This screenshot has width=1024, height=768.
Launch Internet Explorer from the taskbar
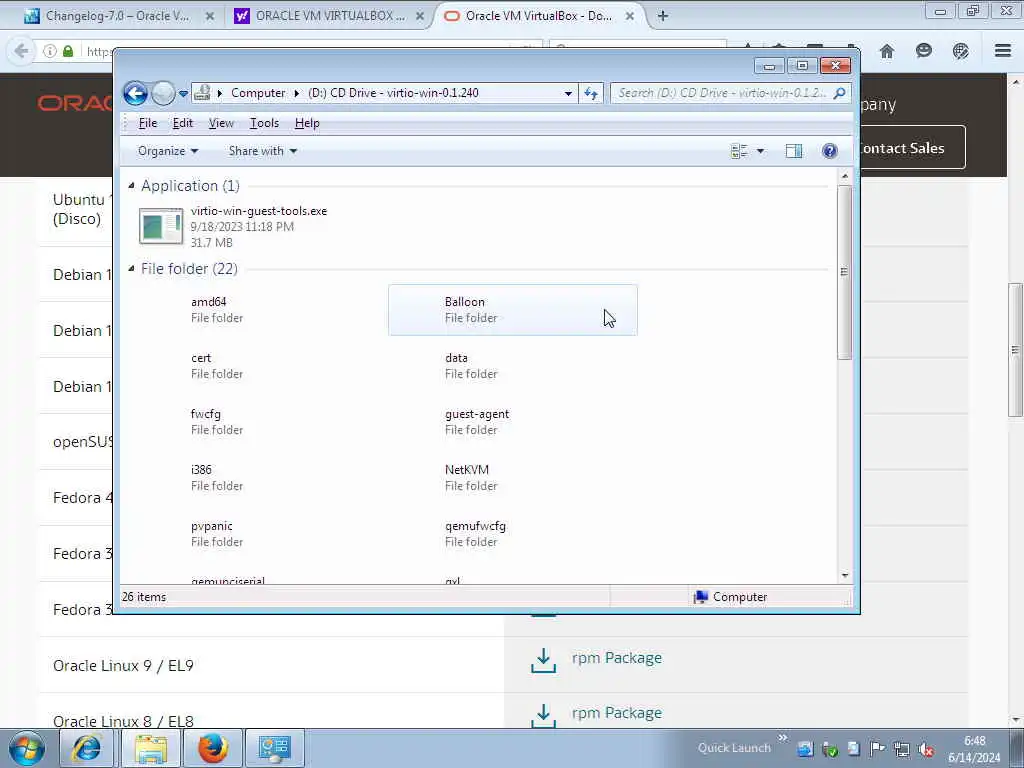pos(87,748)
